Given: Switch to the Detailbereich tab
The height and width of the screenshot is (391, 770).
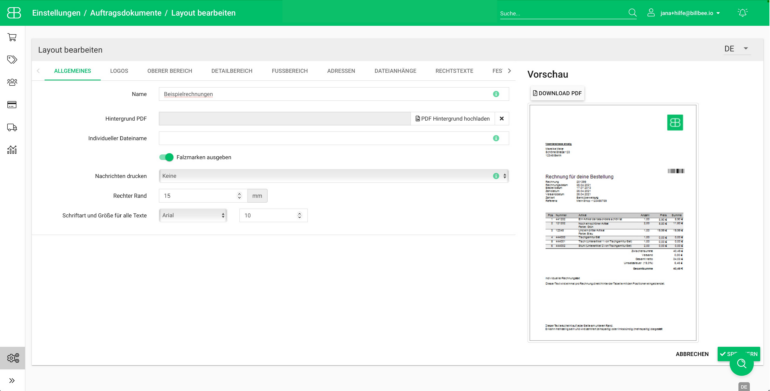Looking at the screenshot, I should (x=232, y=71).
